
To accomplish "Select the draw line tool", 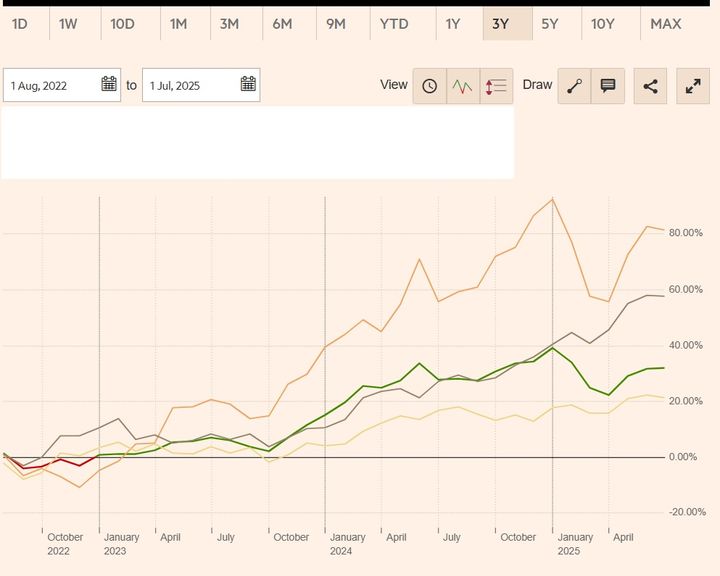I will tap(574, 86).
